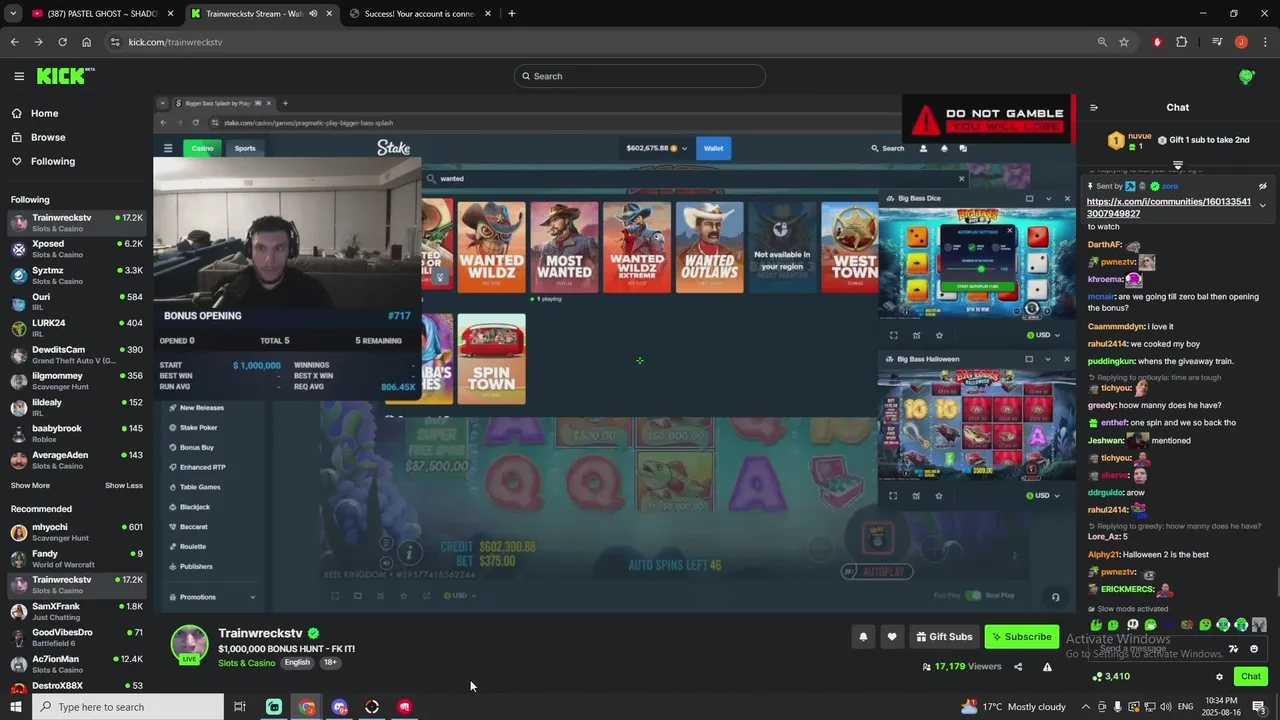Click the English language tag
This screenshot has width=1280, height=720.
[x=297, y=663]
